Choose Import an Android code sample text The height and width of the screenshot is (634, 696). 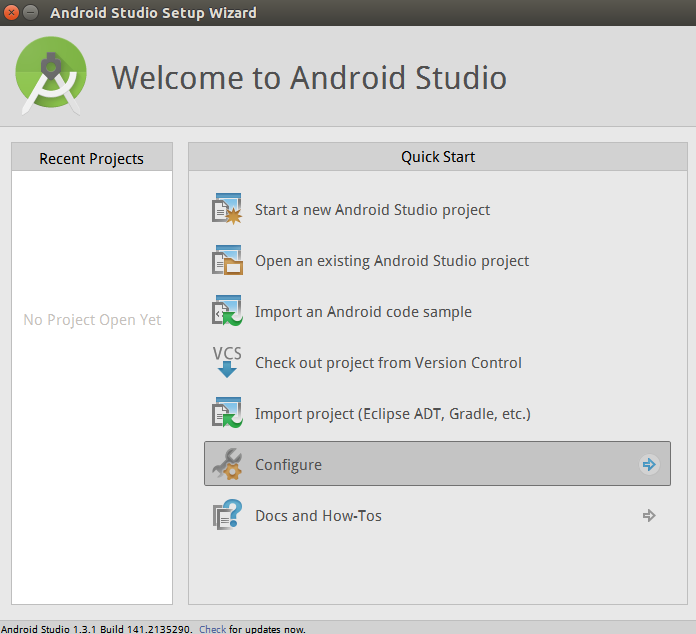coord(363,312)
